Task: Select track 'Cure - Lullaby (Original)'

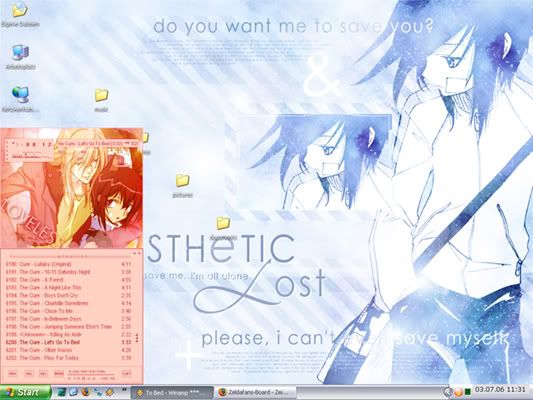Action: [68, 264]
